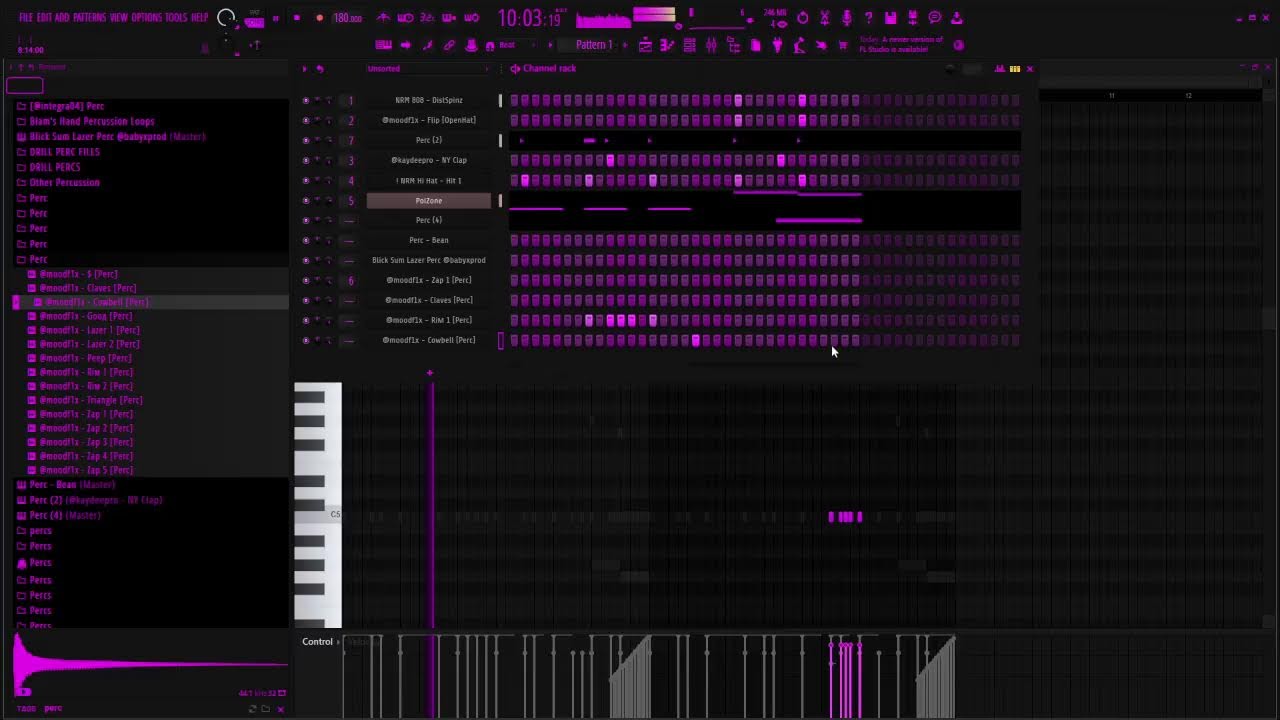This screenshot has height=720, width=1280.
Task: Click the desk lamp icon in toolbar
Action: pos(799,45)
